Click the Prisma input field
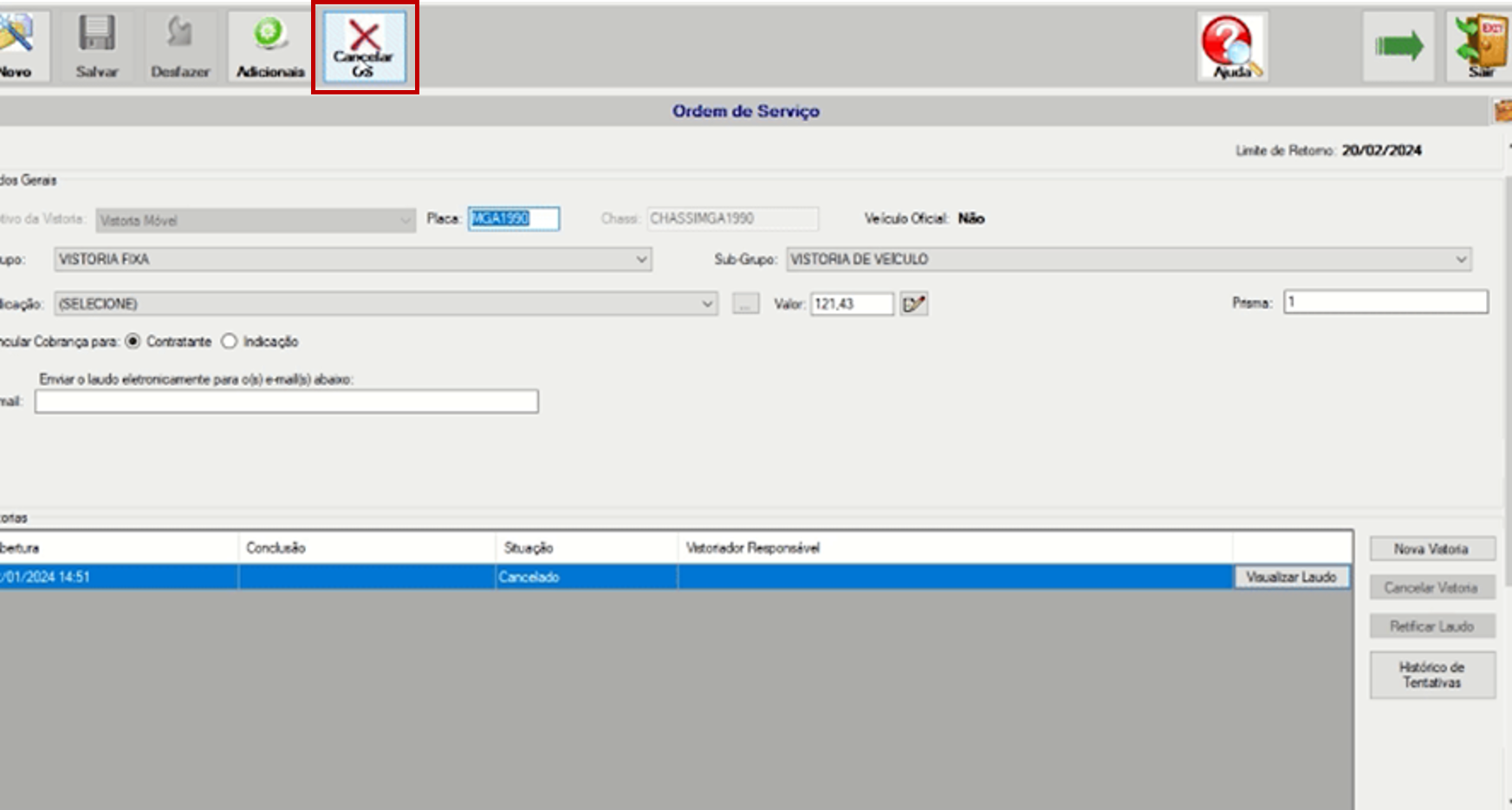1512x810 pixels. pos(1385,301)
